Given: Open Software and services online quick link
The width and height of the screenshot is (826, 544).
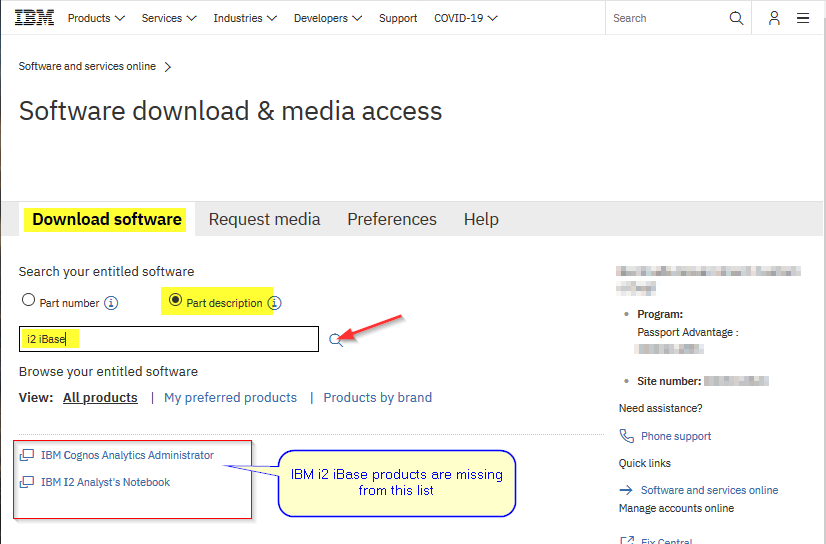Looking at the screenshot, I should pos(709,490).
